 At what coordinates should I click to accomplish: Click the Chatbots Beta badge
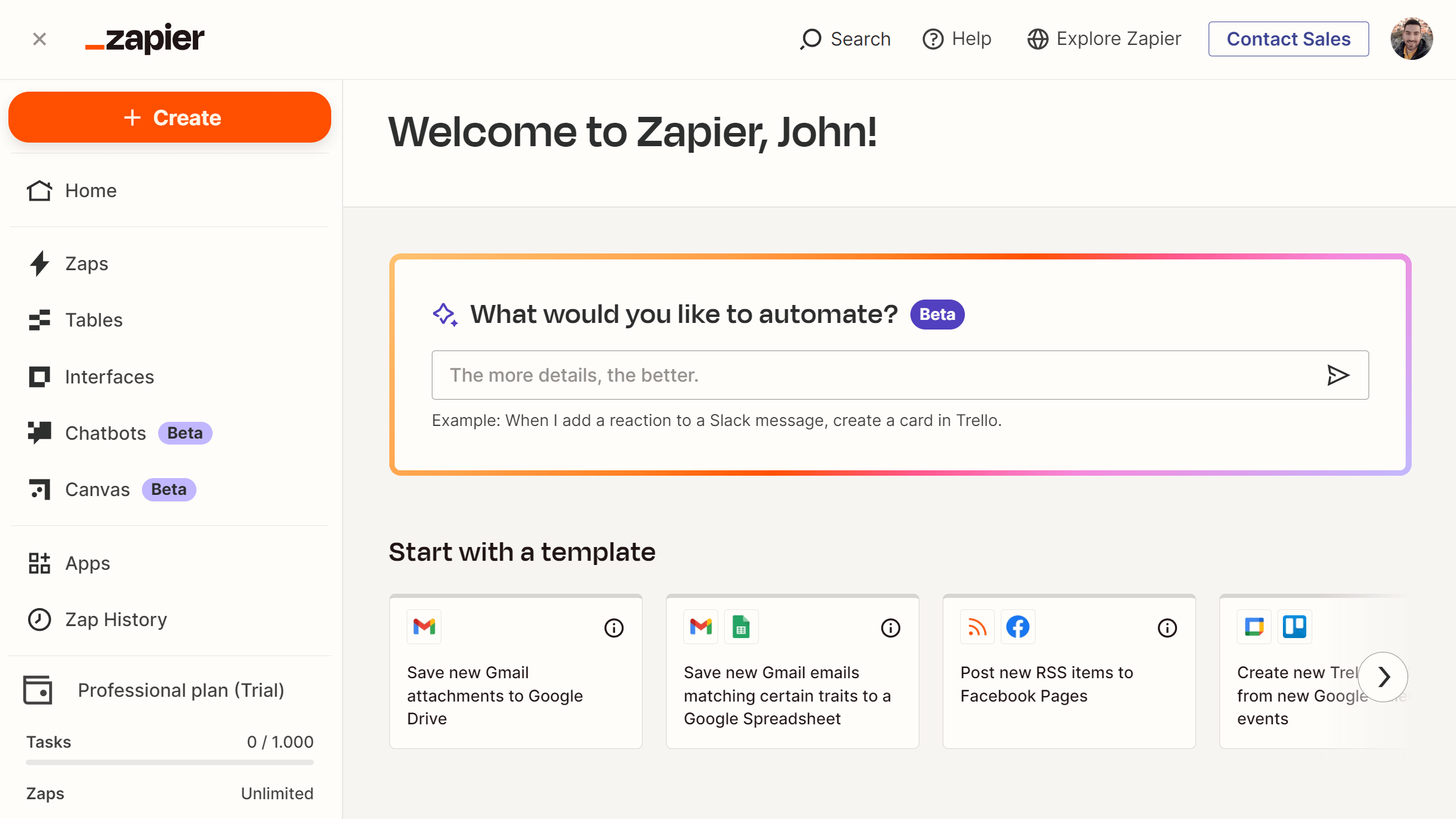point(185,433)
